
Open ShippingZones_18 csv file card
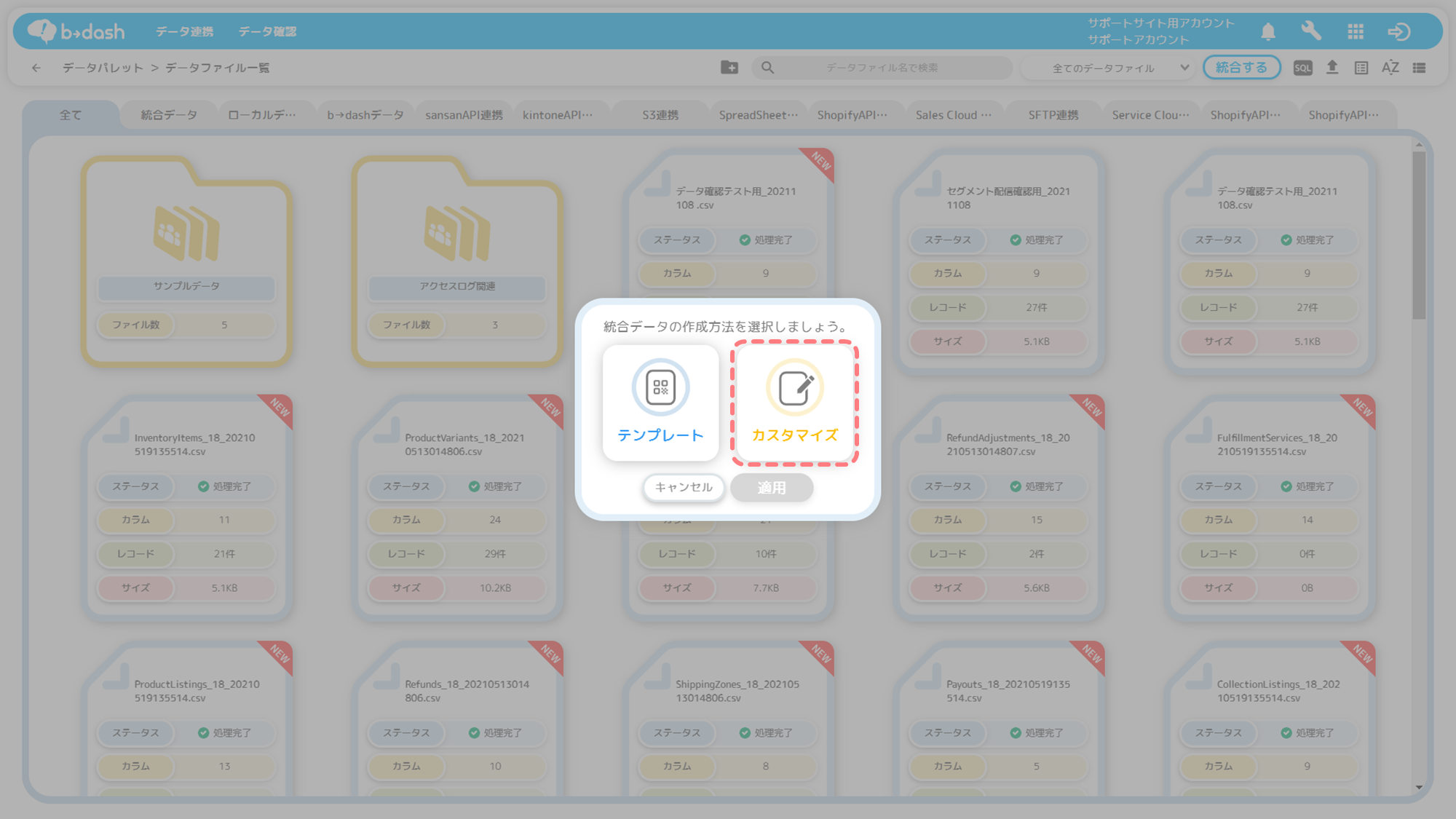(x=728, y=719)
